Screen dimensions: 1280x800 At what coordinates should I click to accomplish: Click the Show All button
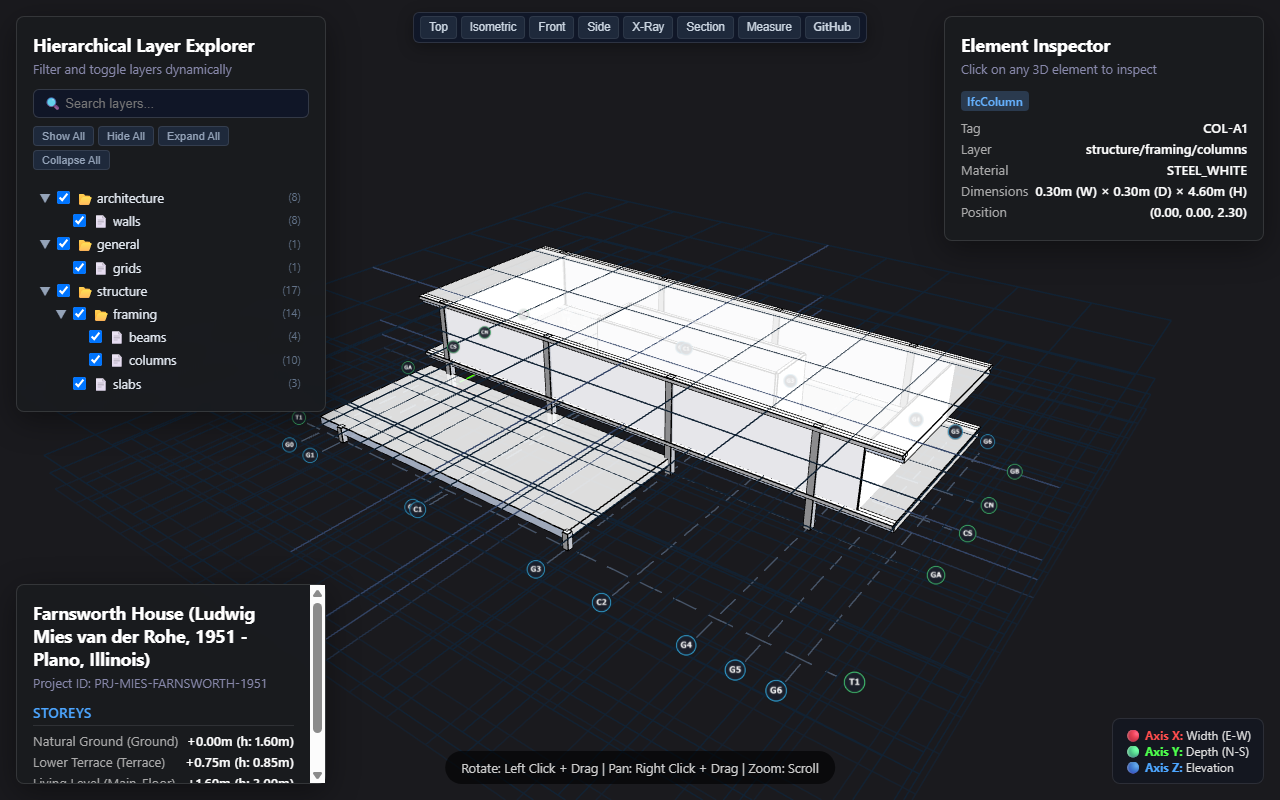point(64,136)
